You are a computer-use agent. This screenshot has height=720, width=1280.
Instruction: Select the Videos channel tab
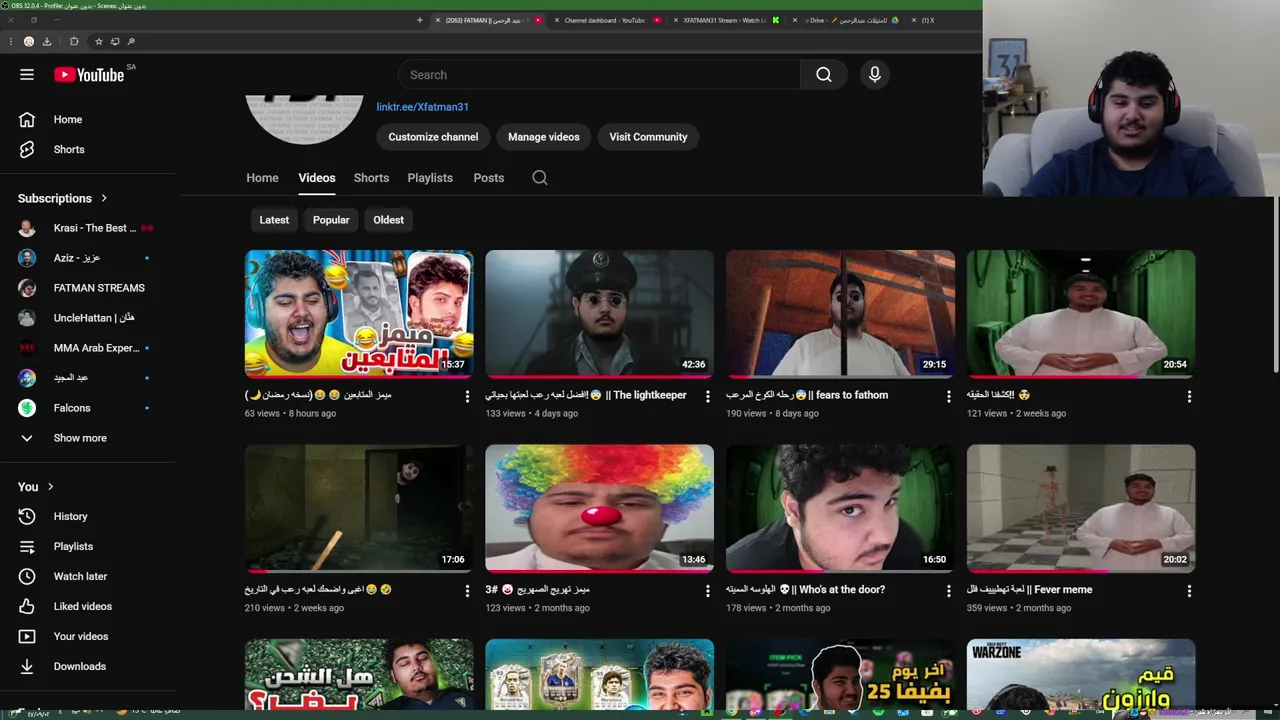coord(317,178)
